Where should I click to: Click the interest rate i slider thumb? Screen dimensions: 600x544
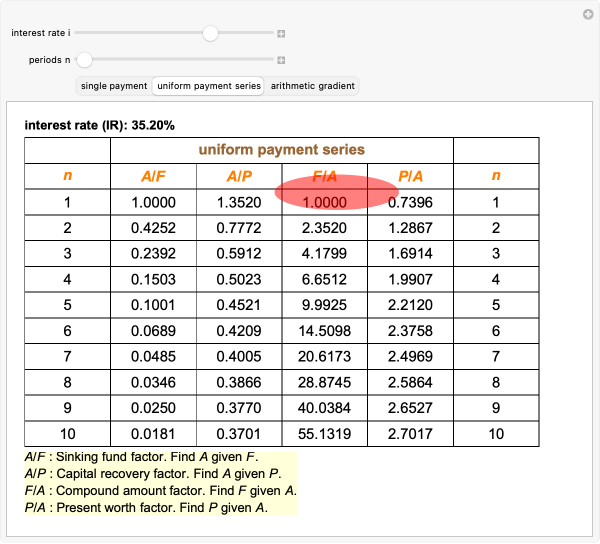point(210,33)
